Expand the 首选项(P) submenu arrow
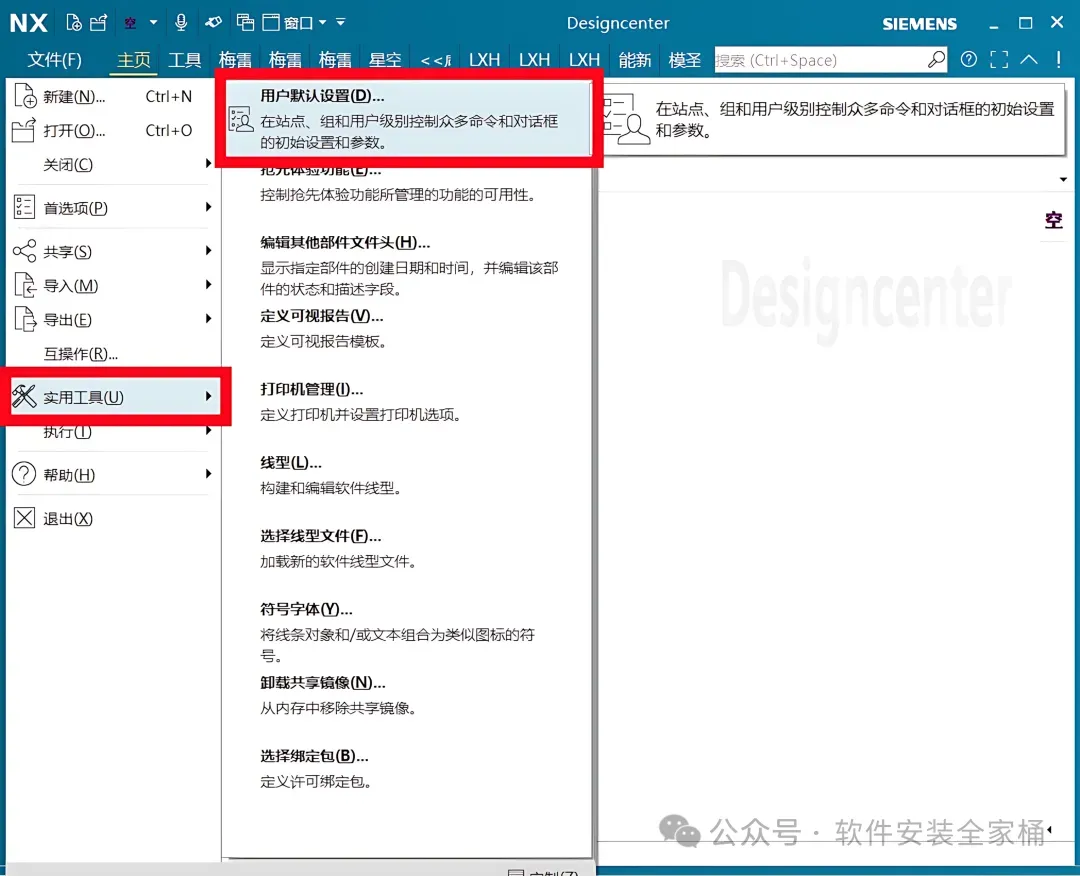Screen dimensions: 1080x876 208,207
